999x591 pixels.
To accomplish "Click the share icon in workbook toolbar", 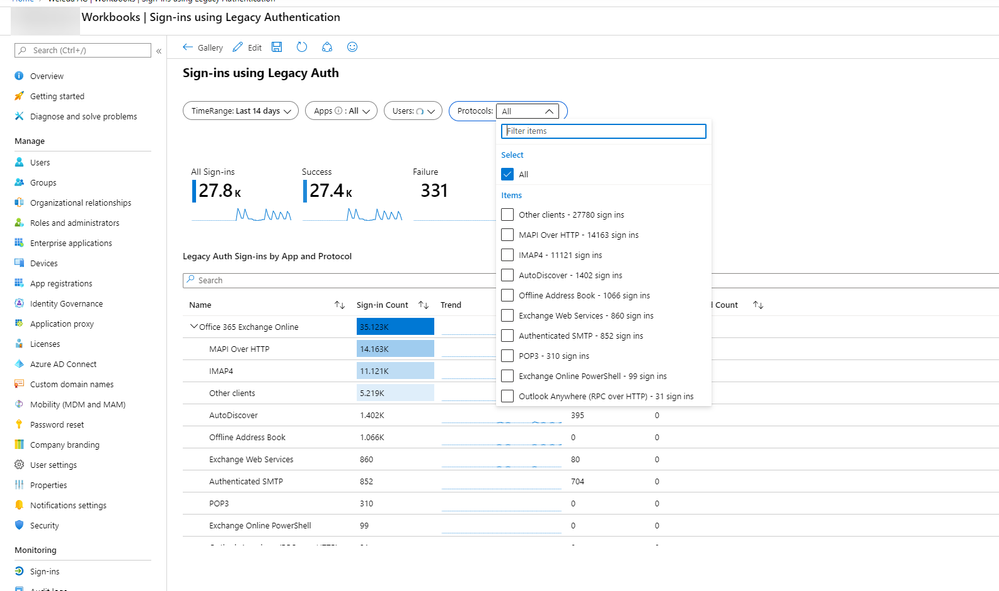I will (327, 47).
